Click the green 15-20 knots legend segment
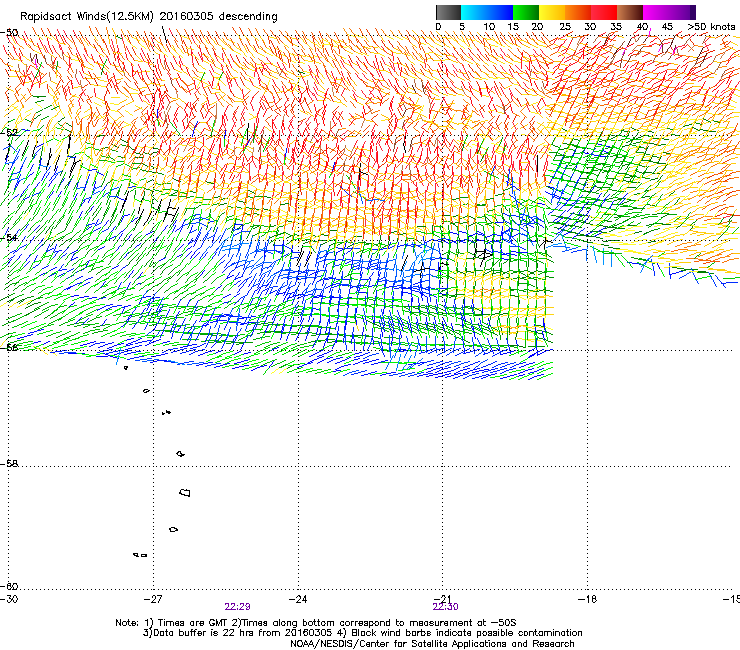This screenshot has width=740, height=650. point(526,12)
